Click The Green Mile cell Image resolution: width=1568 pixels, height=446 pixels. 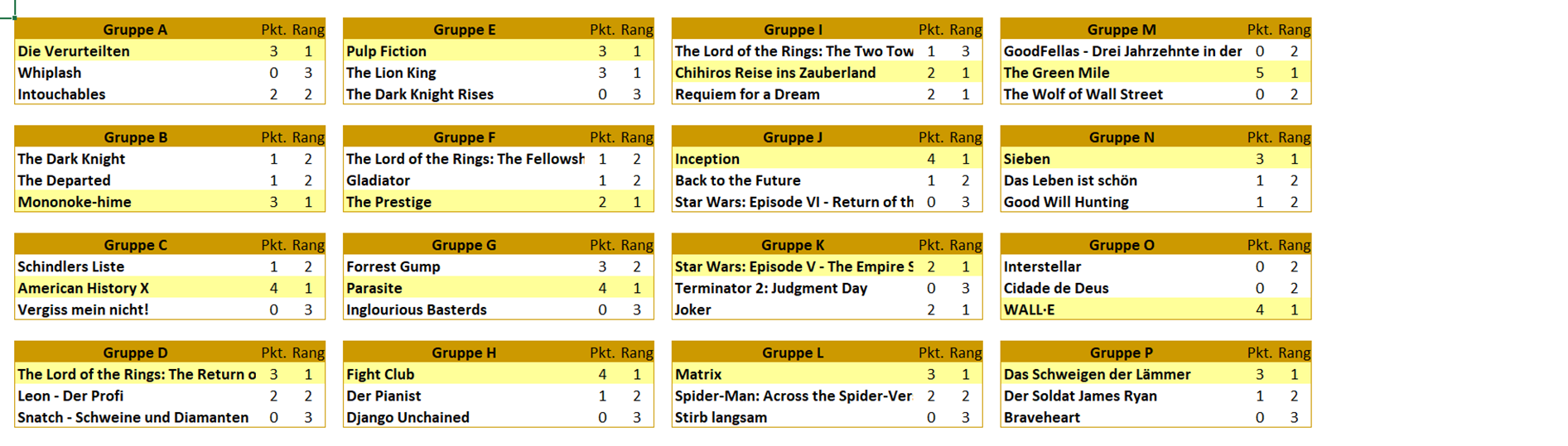(1122, 72)
